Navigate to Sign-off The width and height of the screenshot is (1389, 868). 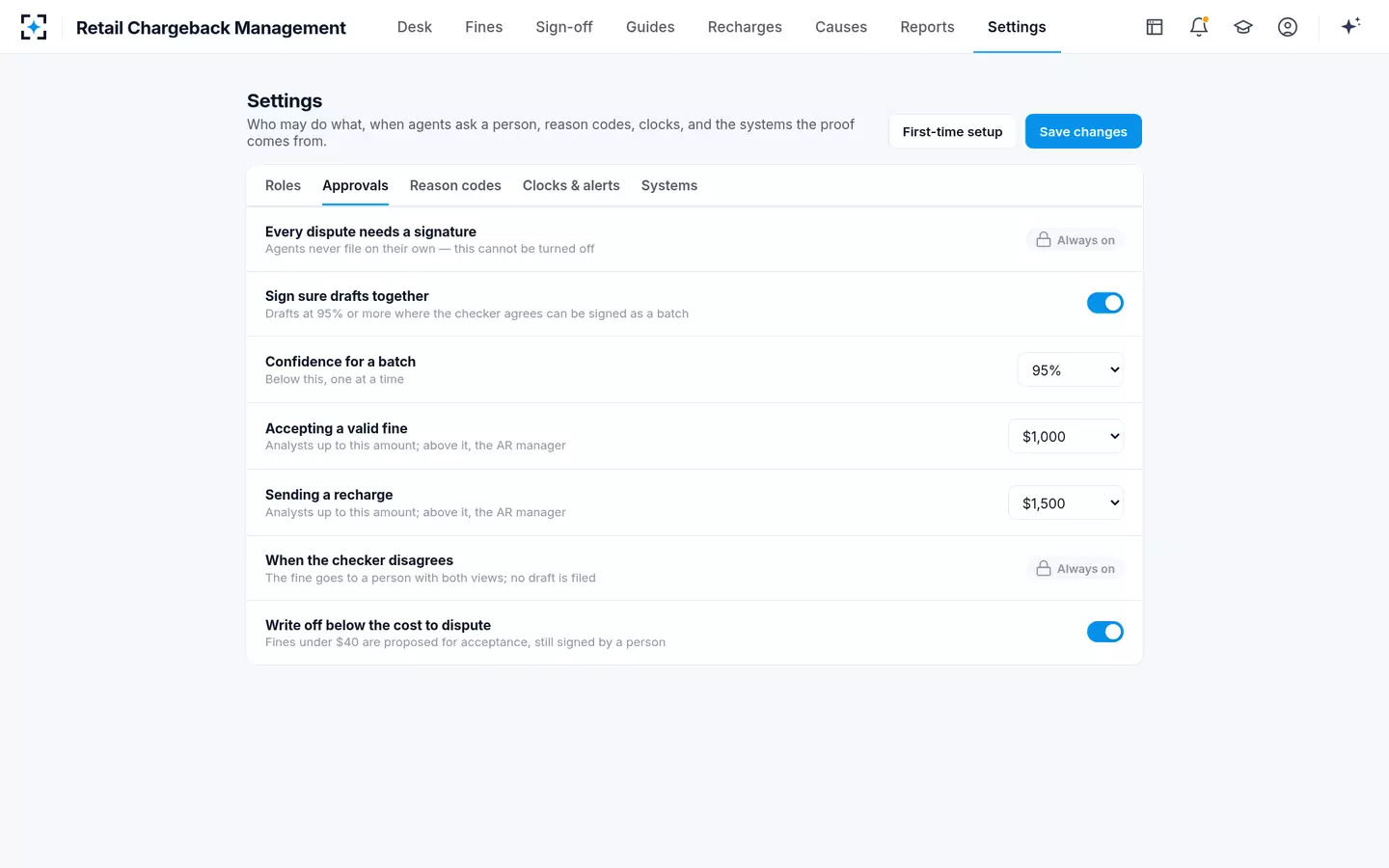pyautogui.click(x=564, y=27)
